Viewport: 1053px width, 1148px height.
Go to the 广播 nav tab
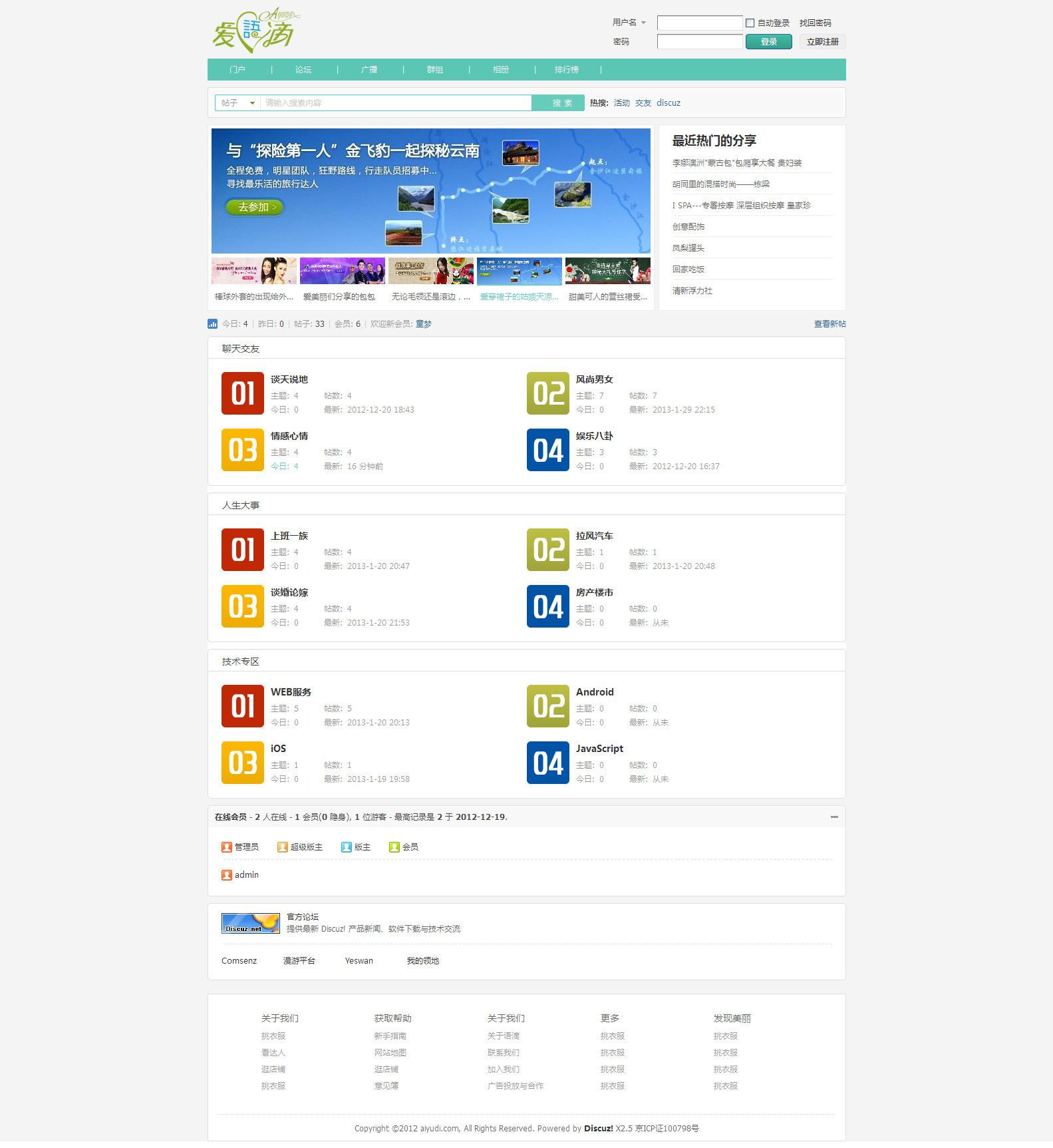click(369, 70)
